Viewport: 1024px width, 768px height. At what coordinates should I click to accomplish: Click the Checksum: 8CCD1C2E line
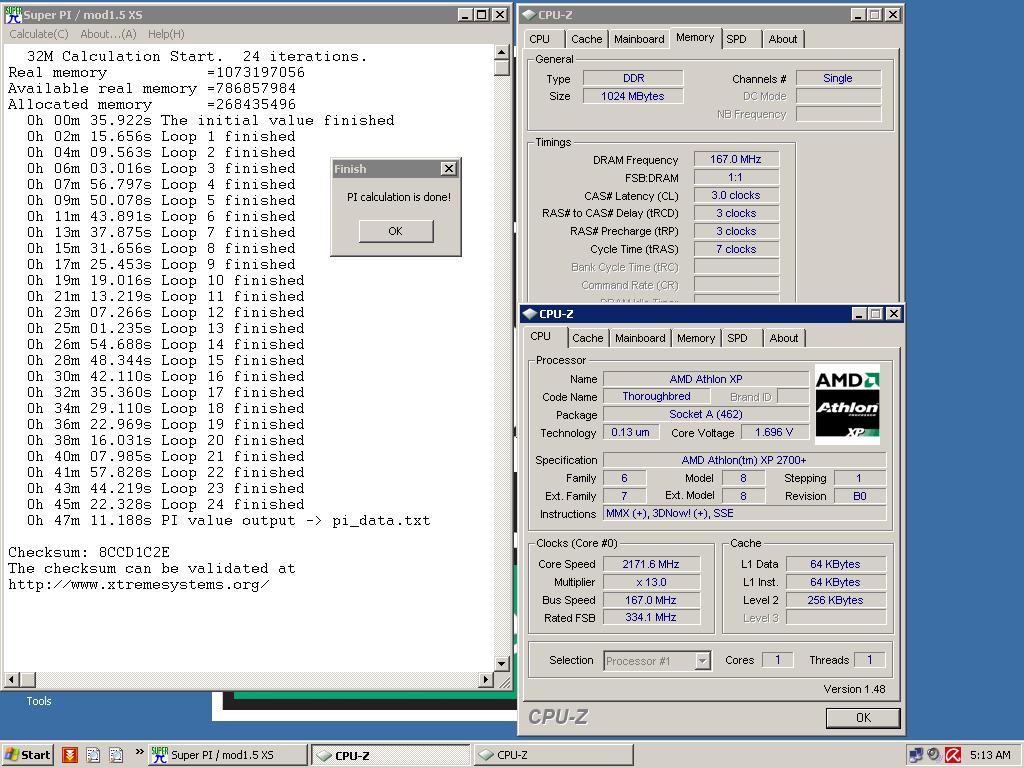point(89,552)
